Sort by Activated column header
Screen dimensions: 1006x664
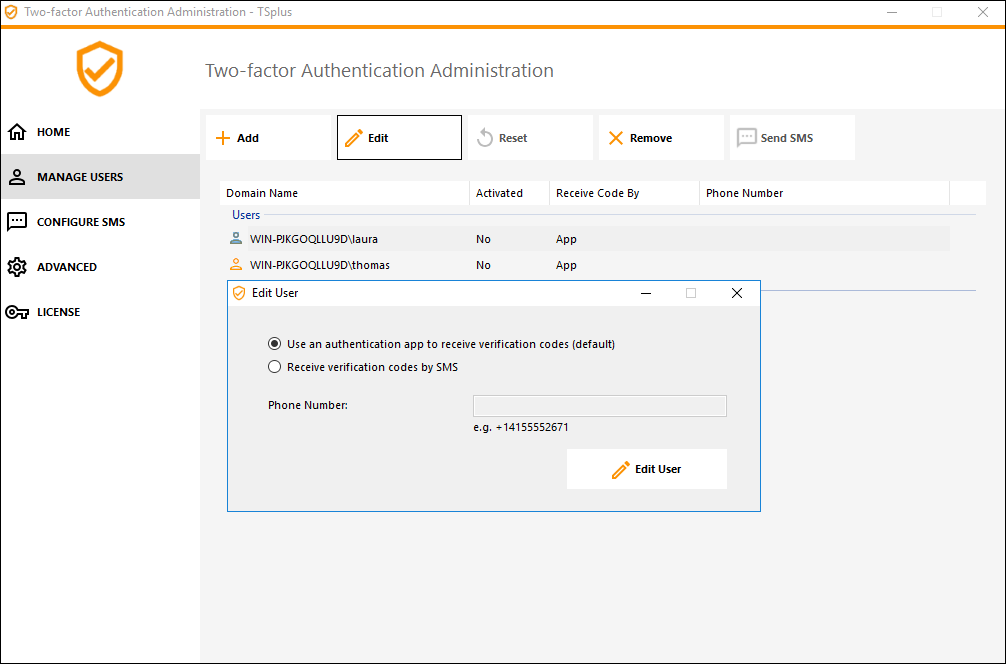click(x=509, y=193)
